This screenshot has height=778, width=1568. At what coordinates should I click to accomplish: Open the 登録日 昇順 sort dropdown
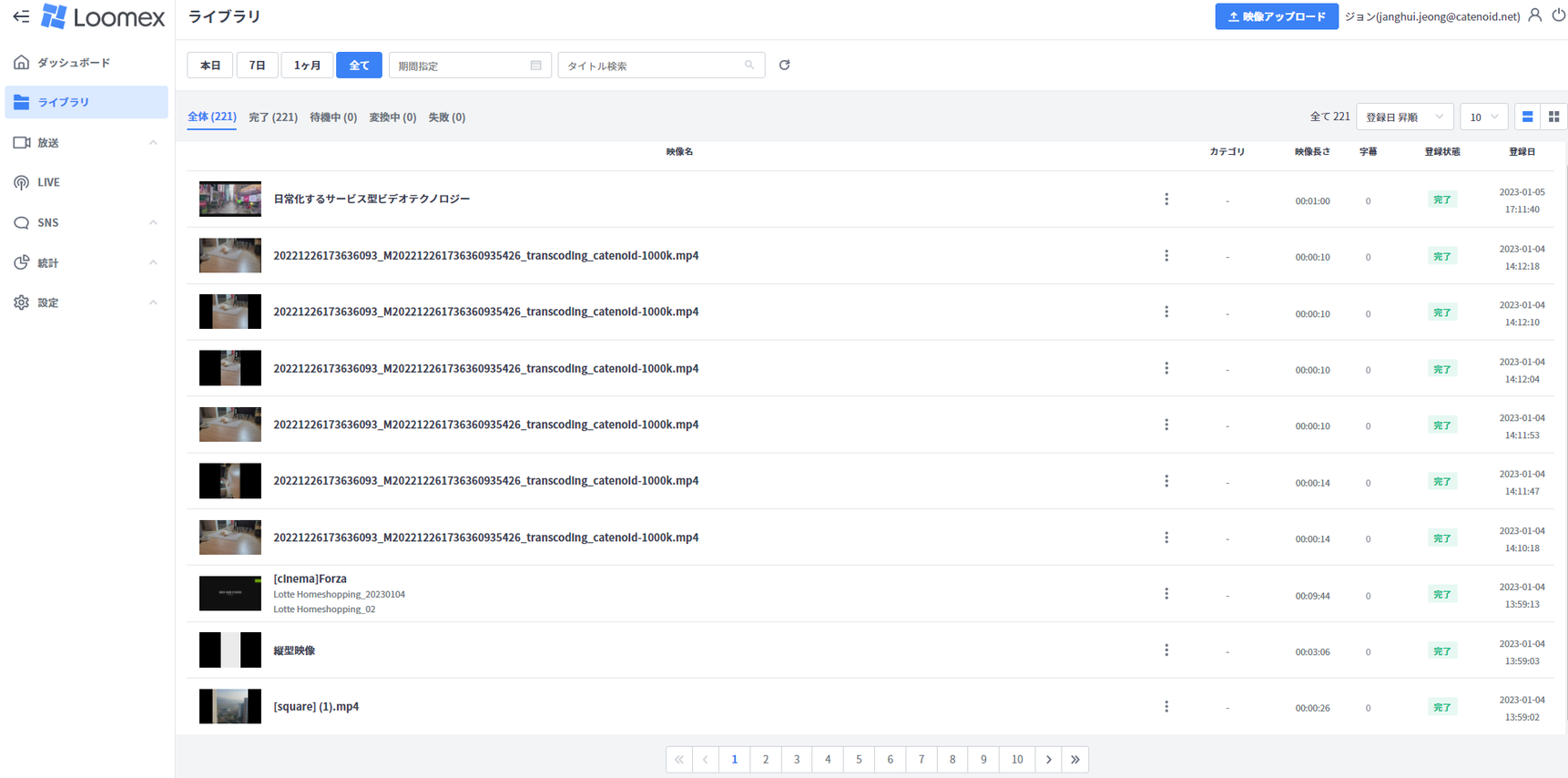1404,117
